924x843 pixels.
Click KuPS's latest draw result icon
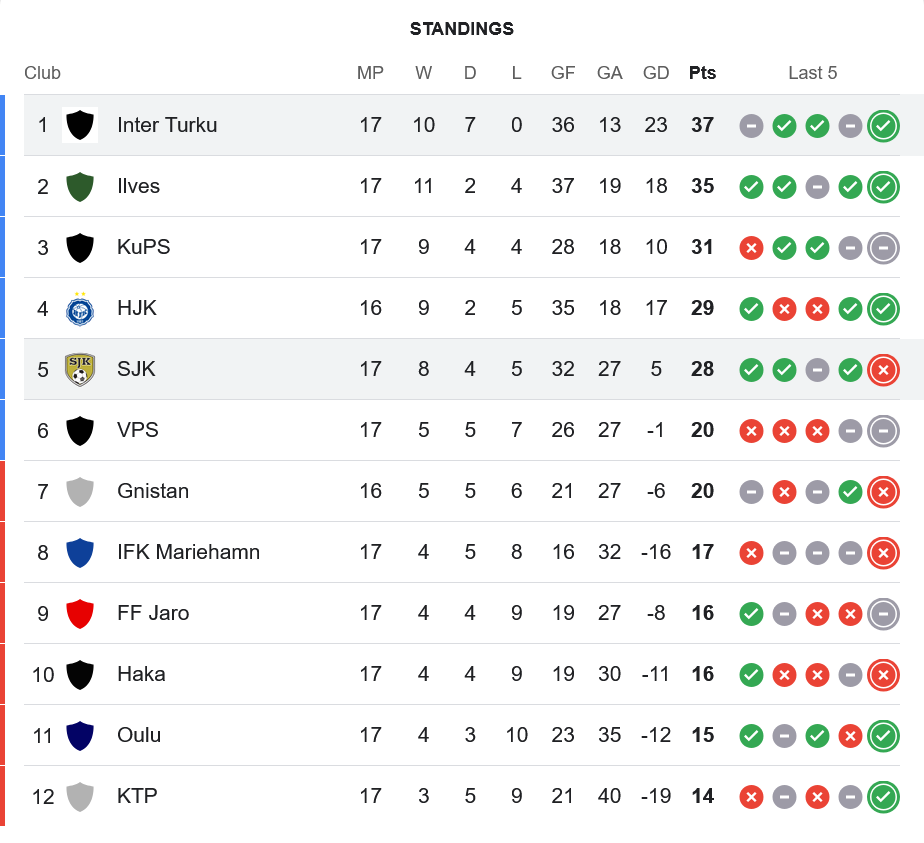point(883,248)
